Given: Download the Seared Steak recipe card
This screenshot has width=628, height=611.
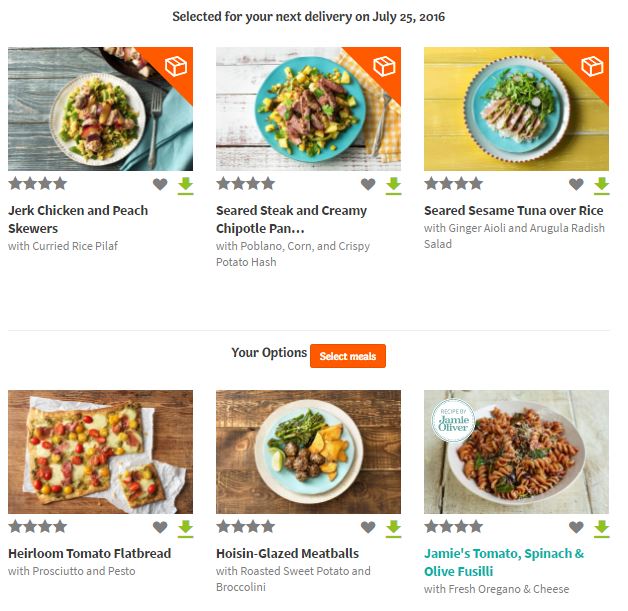Looking at the screenshot, I should pyautogui.click(x=393, y=185).
